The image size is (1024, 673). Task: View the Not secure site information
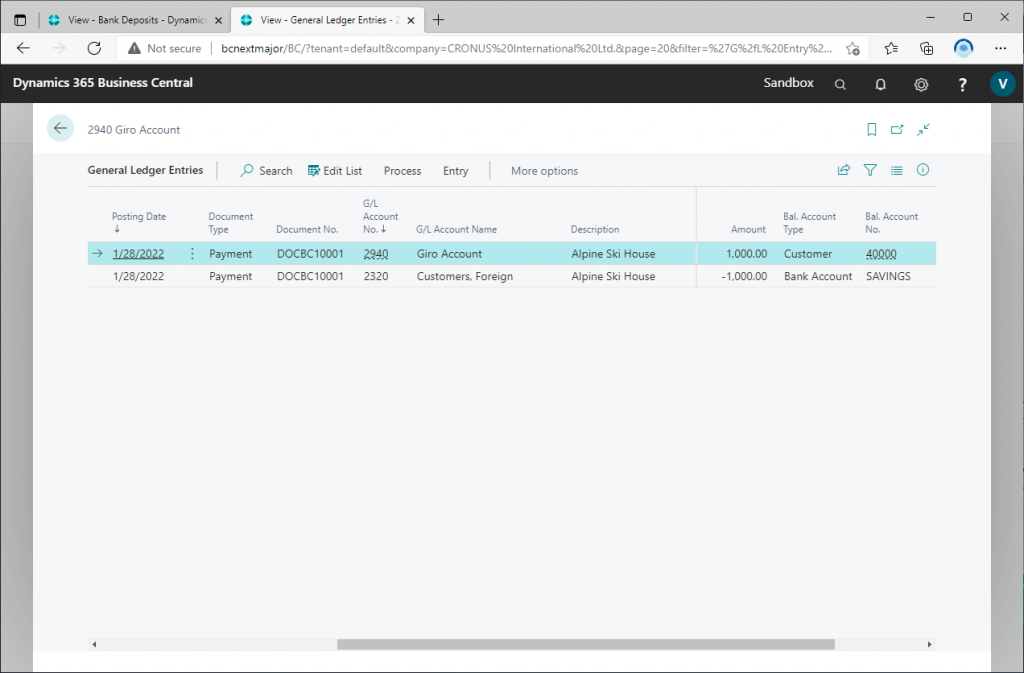165,48
